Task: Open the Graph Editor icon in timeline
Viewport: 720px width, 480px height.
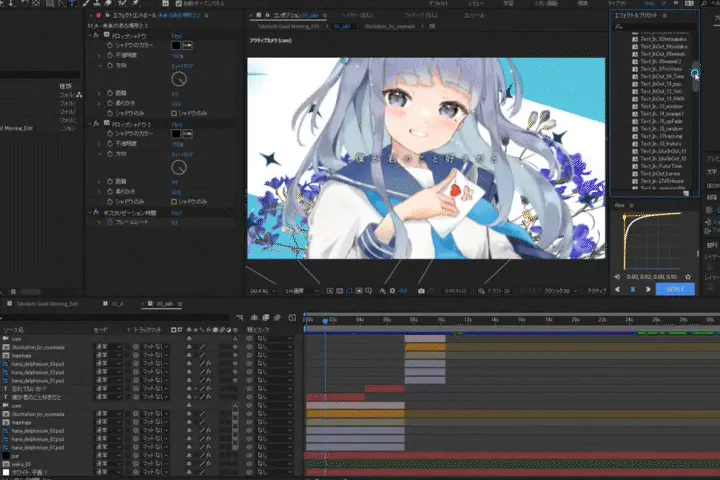Action: [292, 317]
